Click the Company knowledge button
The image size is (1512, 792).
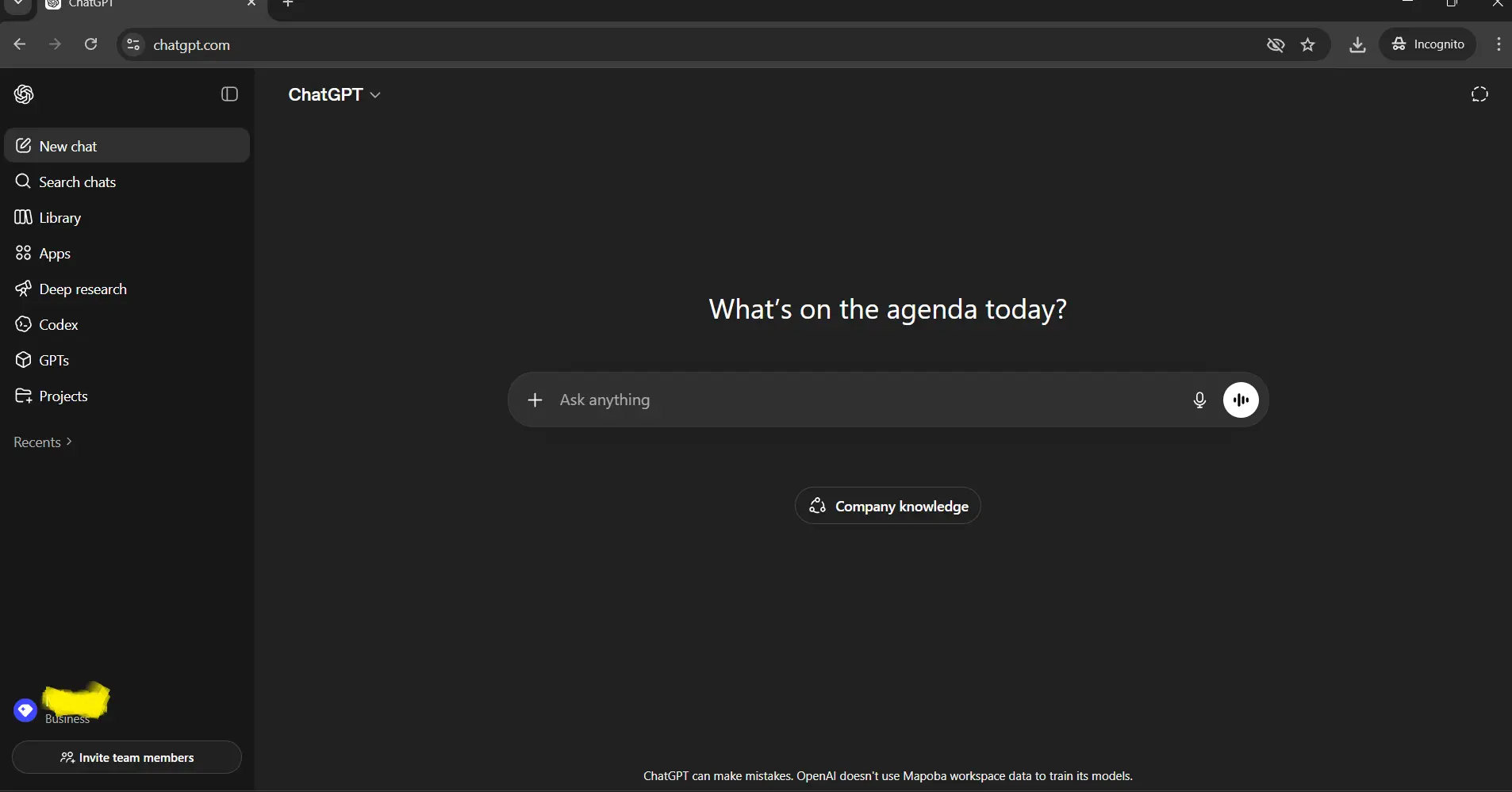pyautogui.click(x=888, y=506)
